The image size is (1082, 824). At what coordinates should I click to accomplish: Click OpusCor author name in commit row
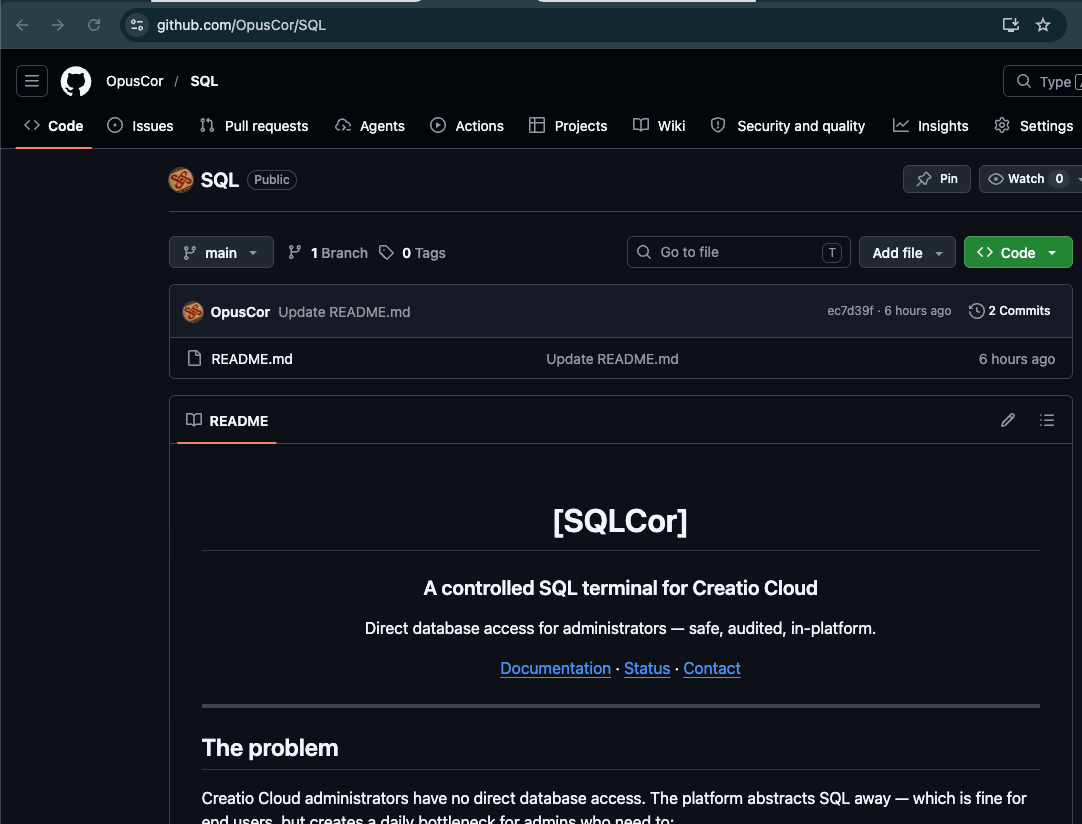click(240, 312)
